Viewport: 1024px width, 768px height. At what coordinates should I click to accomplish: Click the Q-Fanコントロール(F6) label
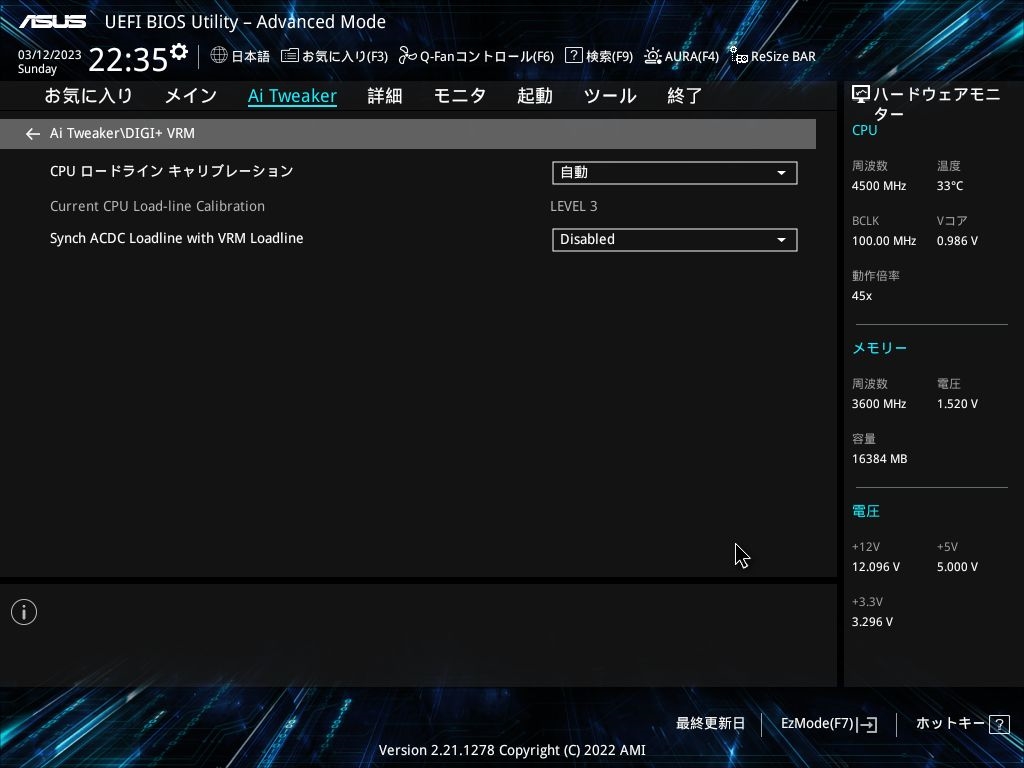pos(487,56)
